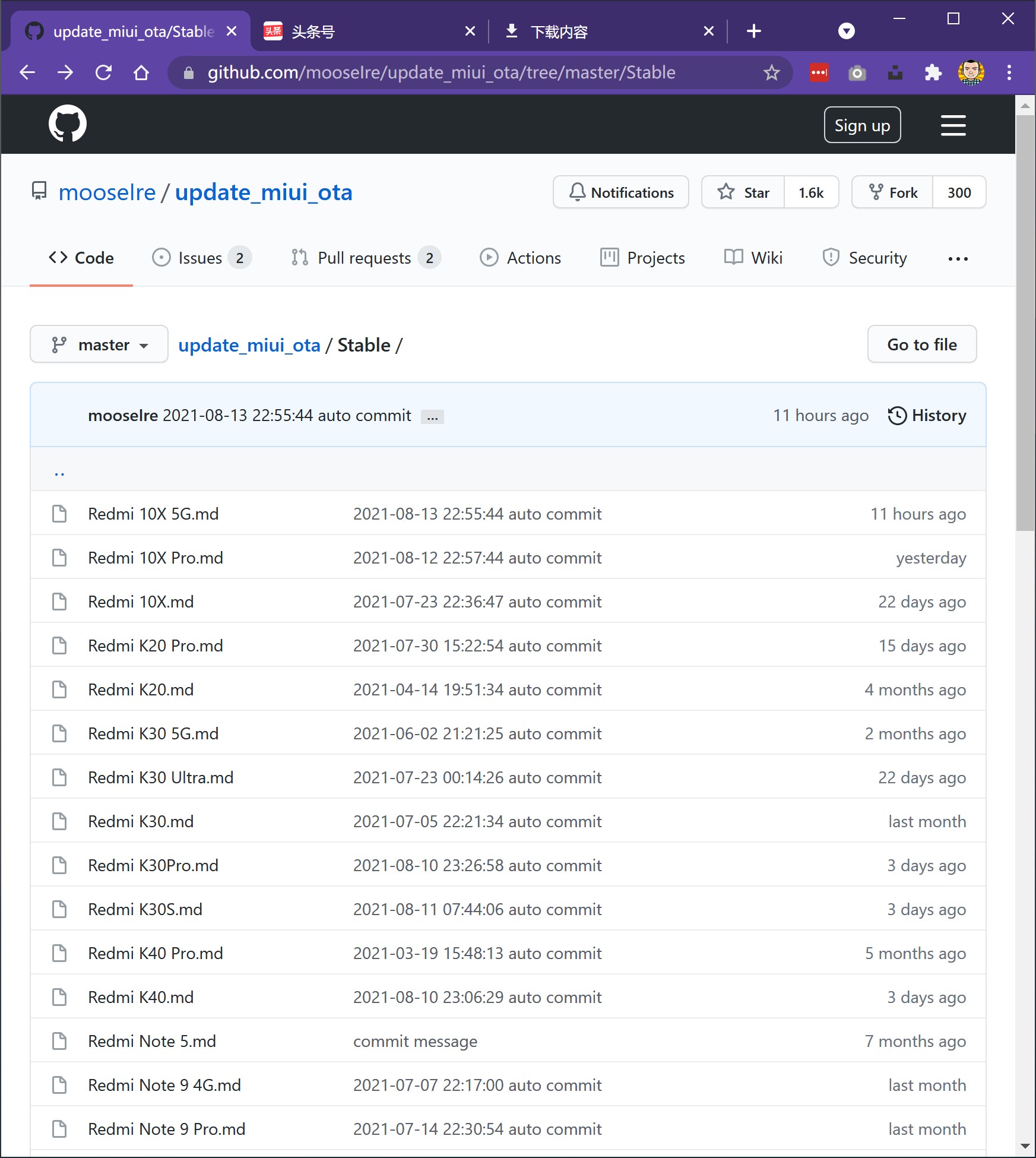1036x1158 pixels.
Task: Star the update_miui_ota repository
Action: pos(742,192)
